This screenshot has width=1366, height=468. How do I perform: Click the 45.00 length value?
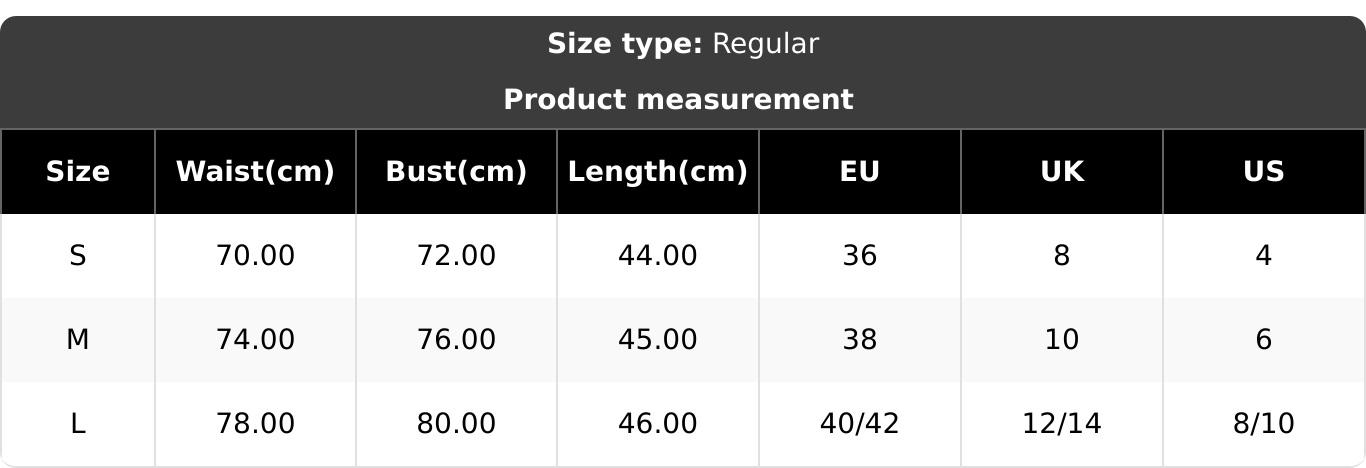pyautogui.click(x=657, y=340)
